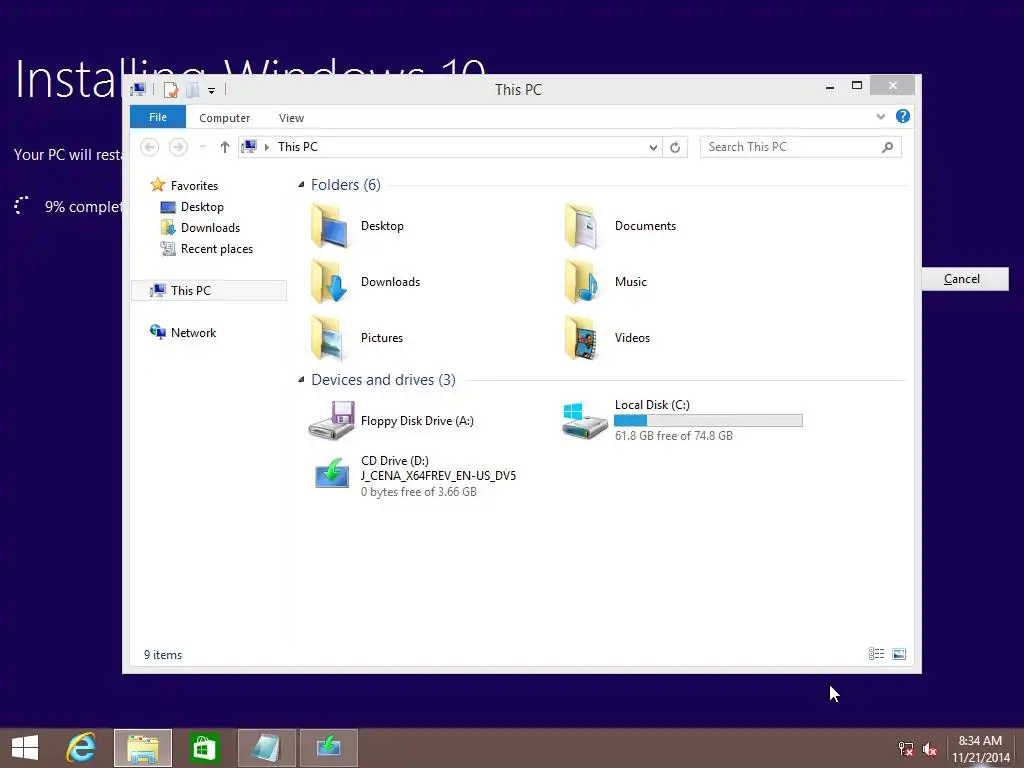This screenshot has height=768, width=1024.
Task: Expand the ribbon with the chevron
Action: point(880,116)
